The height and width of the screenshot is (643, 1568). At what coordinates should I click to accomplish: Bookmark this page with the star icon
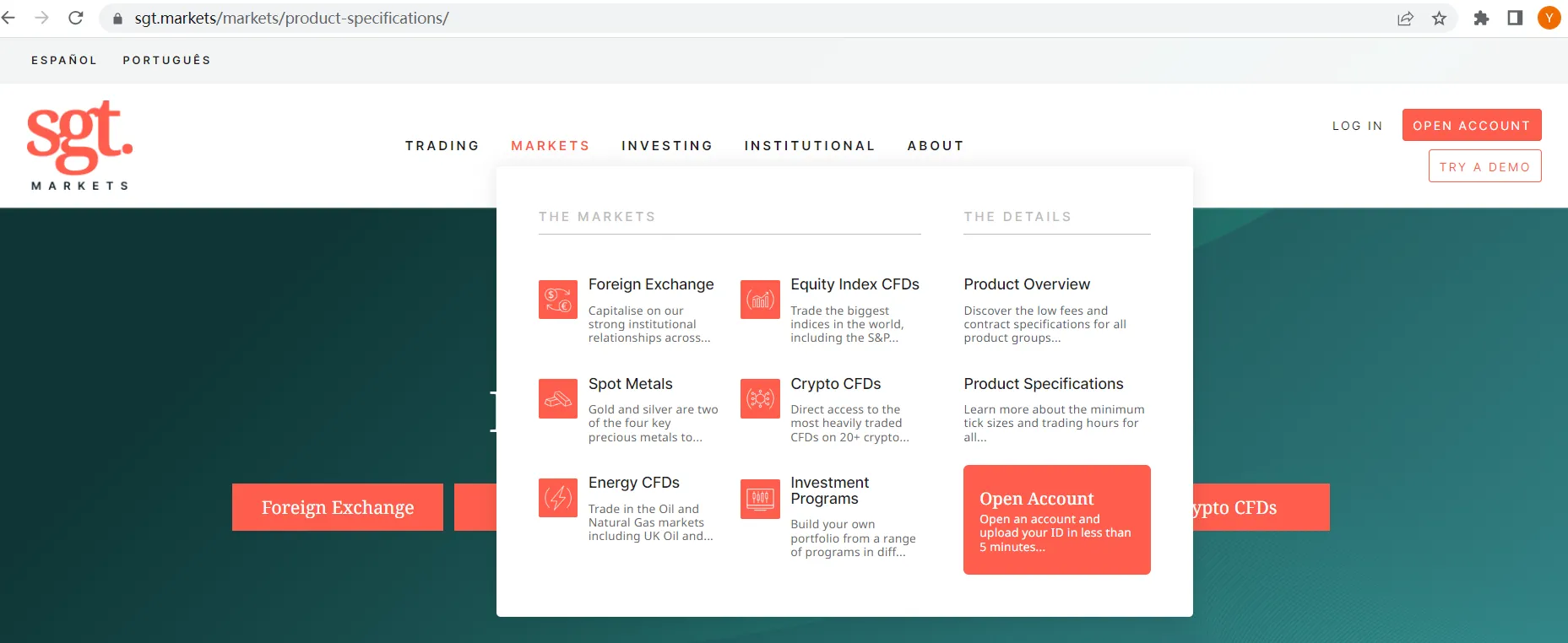1440,19
